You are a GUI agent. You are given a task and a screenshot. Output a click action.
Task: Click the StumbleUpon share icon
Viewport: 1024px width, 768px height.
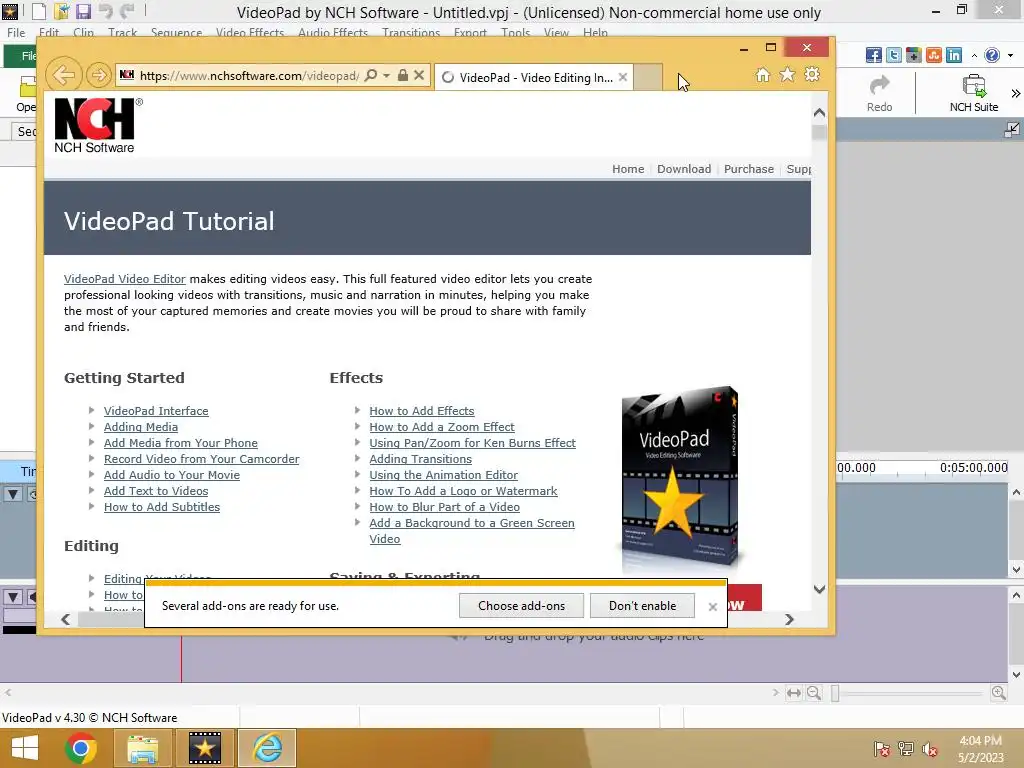(934, 55)
